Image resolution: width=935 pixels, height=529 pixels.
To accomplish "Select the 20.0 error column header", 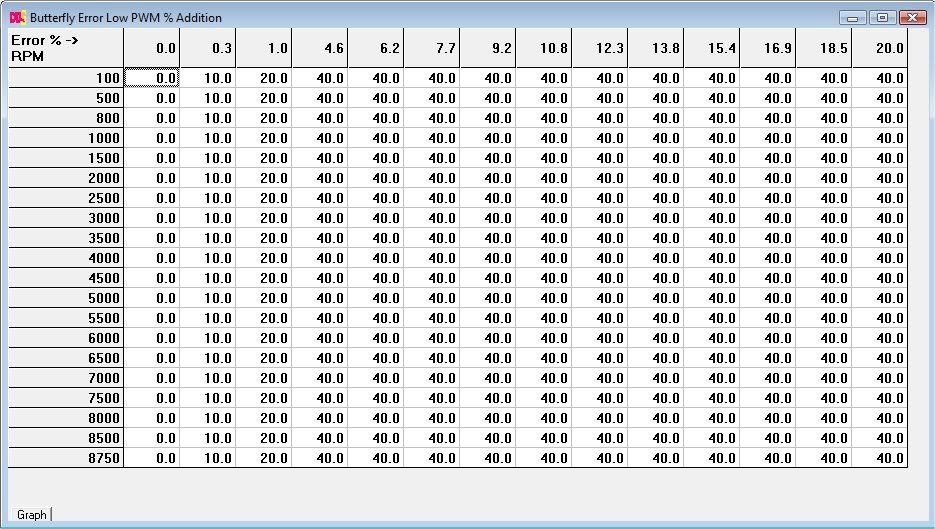I will pyautogui.click(x=880, y=47).
